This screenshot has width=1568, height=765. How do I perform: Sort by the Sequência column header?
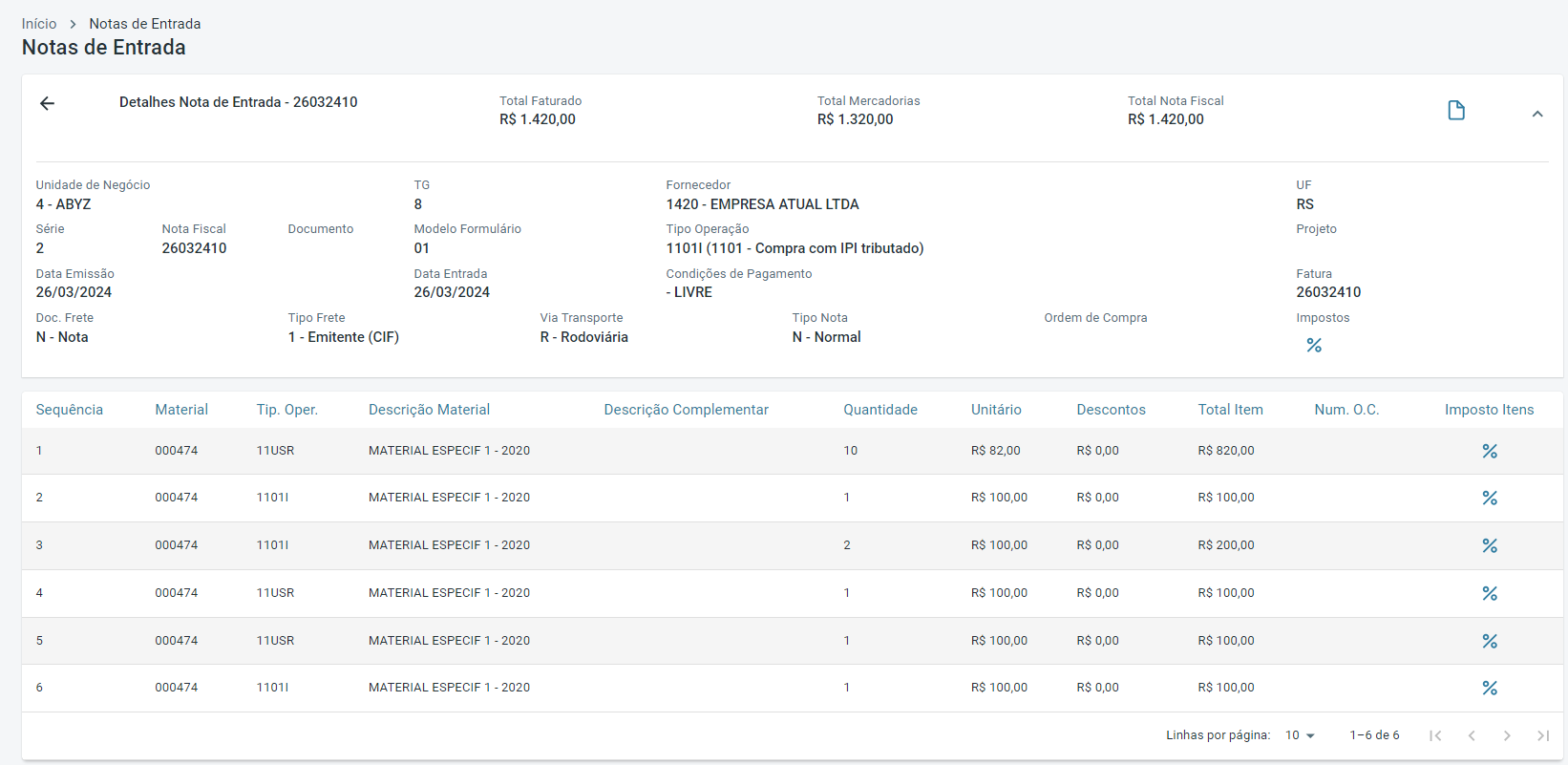[x=69, y=410]
